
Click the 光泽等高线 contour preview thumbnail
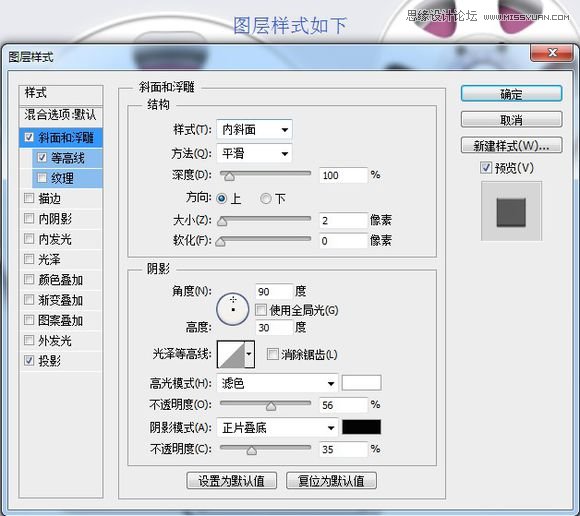[x=231, y=354]
